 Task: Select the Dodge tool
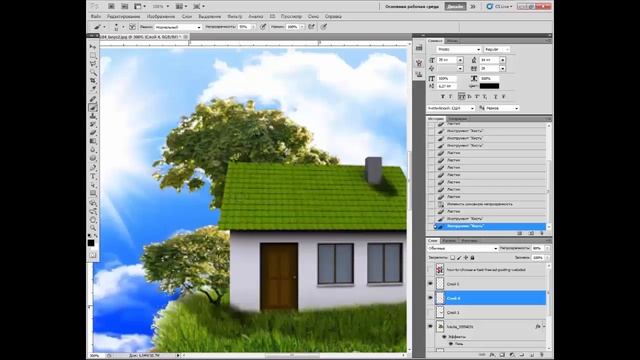click(93, 158)
